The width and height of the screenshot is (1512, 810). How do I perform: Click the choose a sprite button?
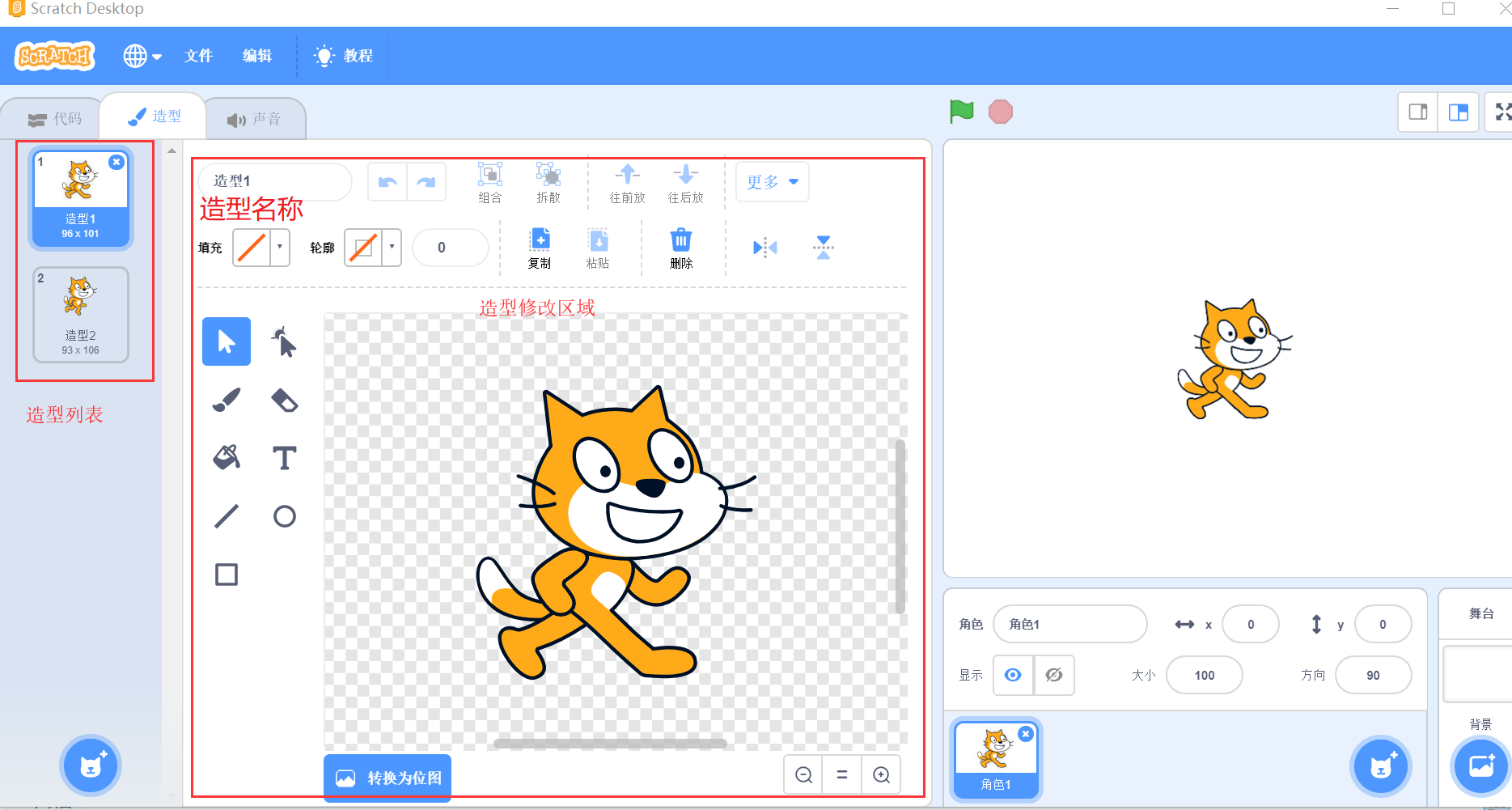[1381, 765]
